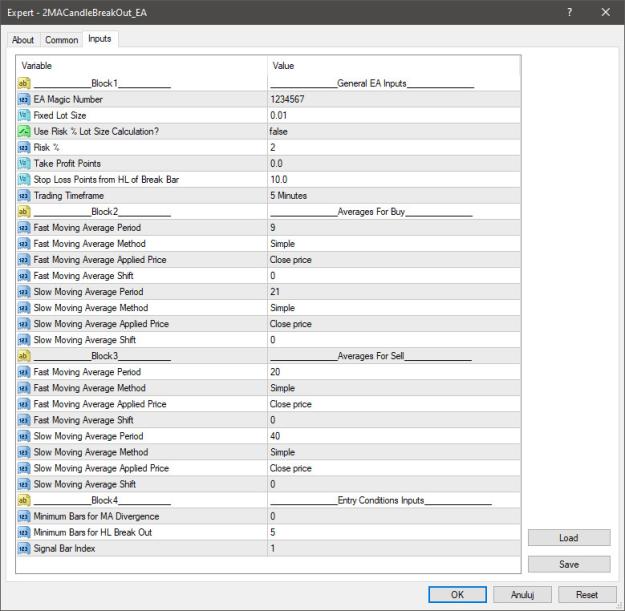The height and width of the screenshot is (611, 625).
Task: Confirm settings with the OK button
Action: click(457, 594)
